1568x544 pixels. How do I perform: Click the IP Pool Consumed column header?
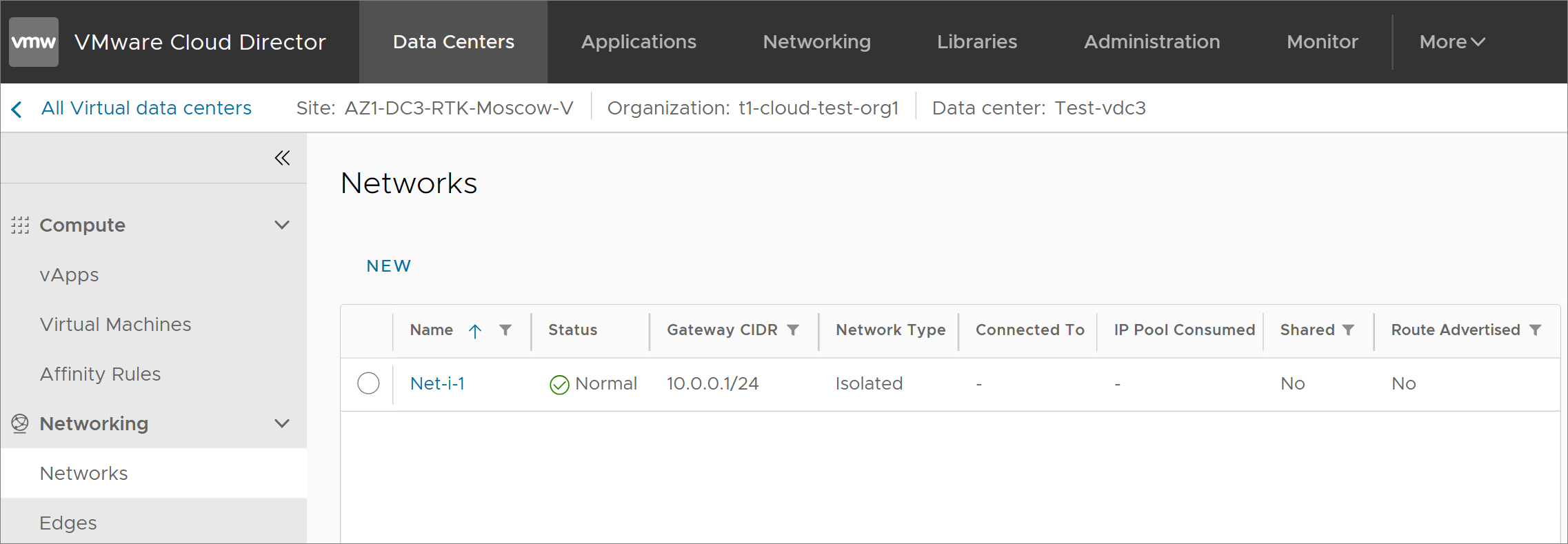[x=1185, y=330]
